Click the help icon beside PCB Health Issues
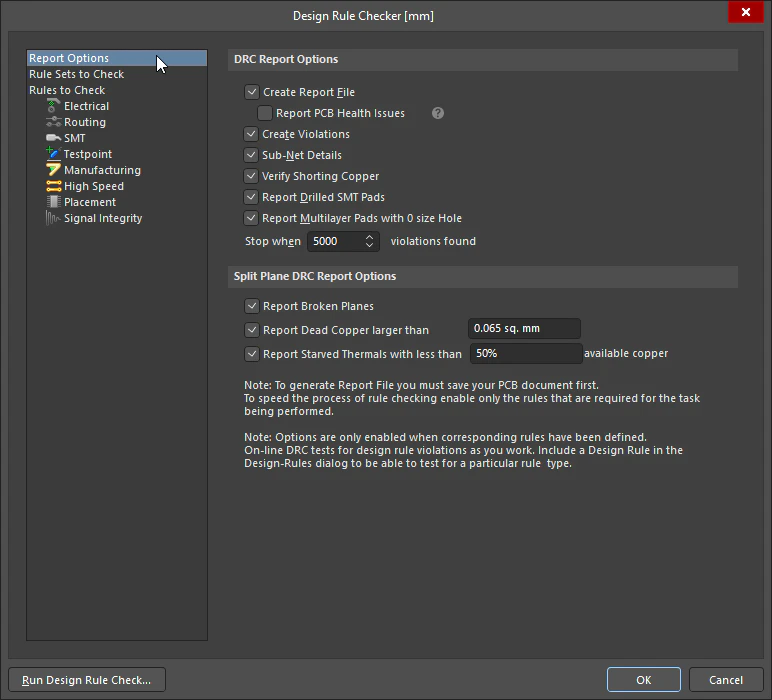The height and width of the screenshot is (700, 772). click(438, 113)
